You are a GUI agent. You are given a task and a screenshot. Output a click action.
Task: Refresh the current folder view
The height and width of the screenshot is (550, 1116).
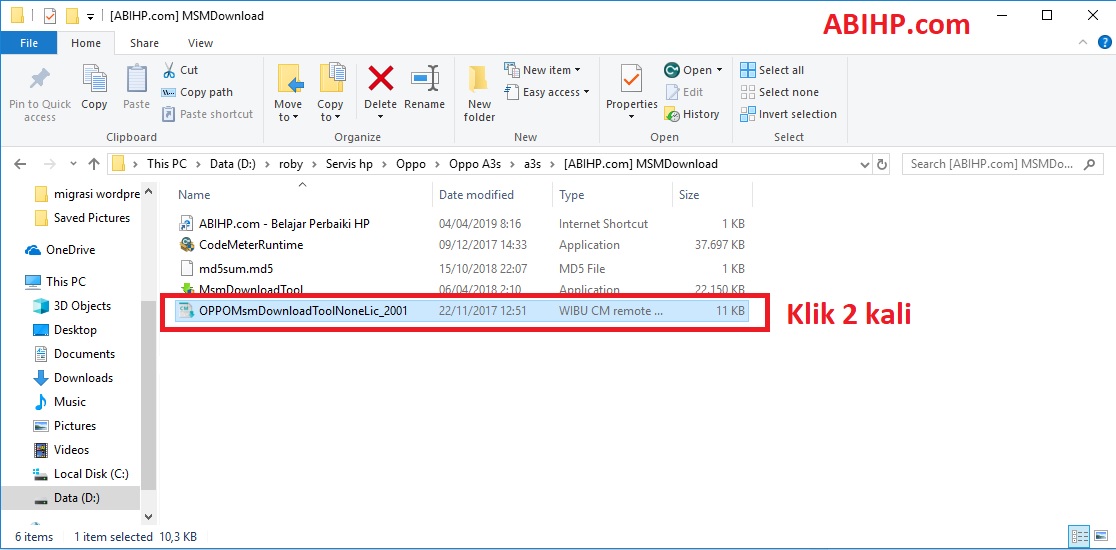[883, 164]
